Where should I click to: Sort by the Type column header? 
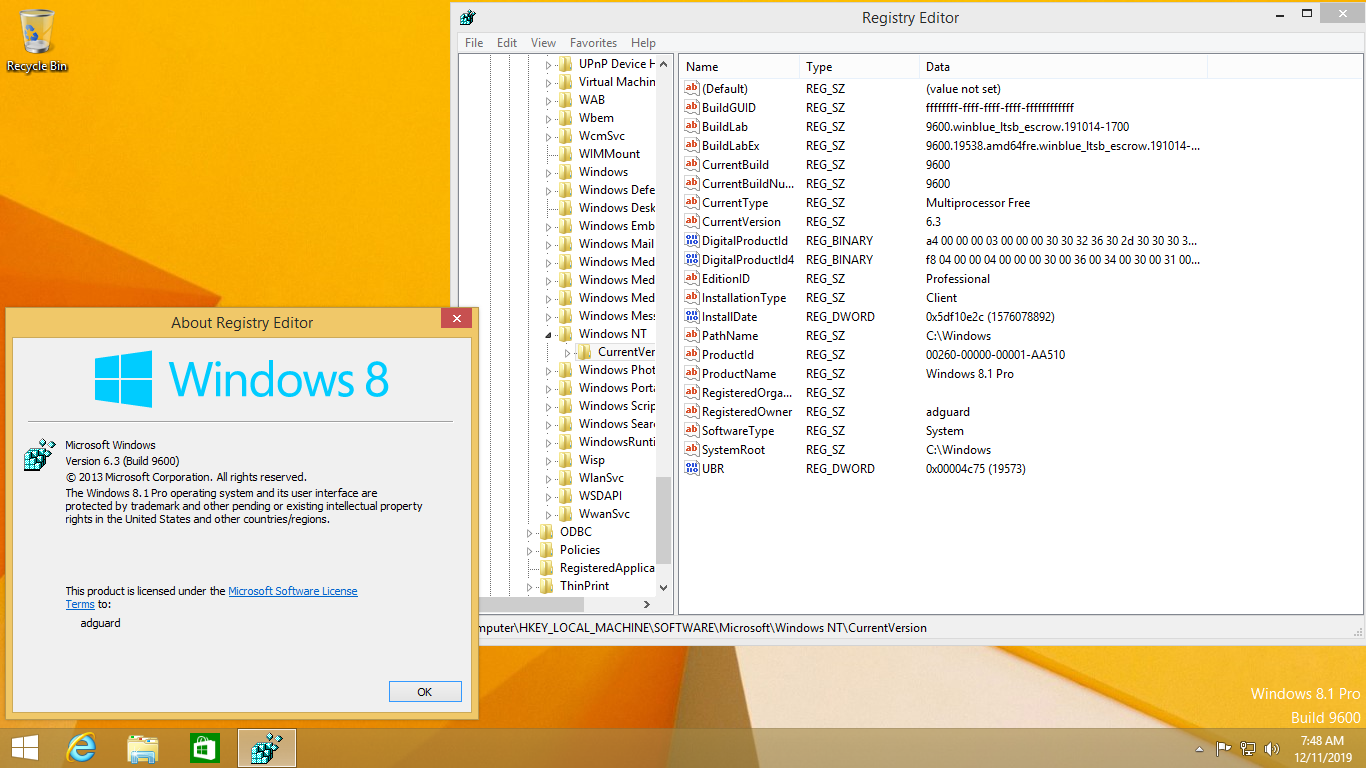click(x=860, y=67)
